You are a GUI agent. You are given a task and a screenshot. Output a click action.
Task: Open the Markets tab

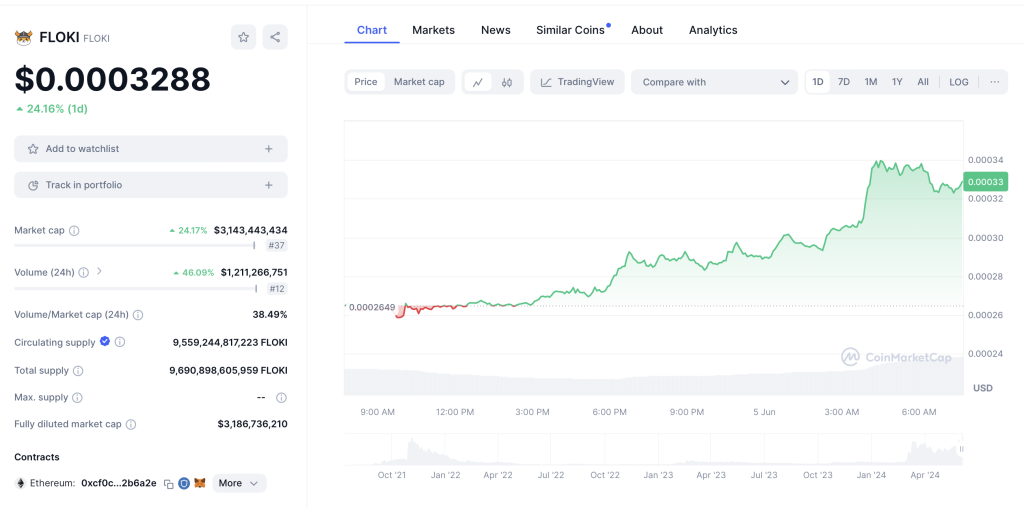point(434,30)
